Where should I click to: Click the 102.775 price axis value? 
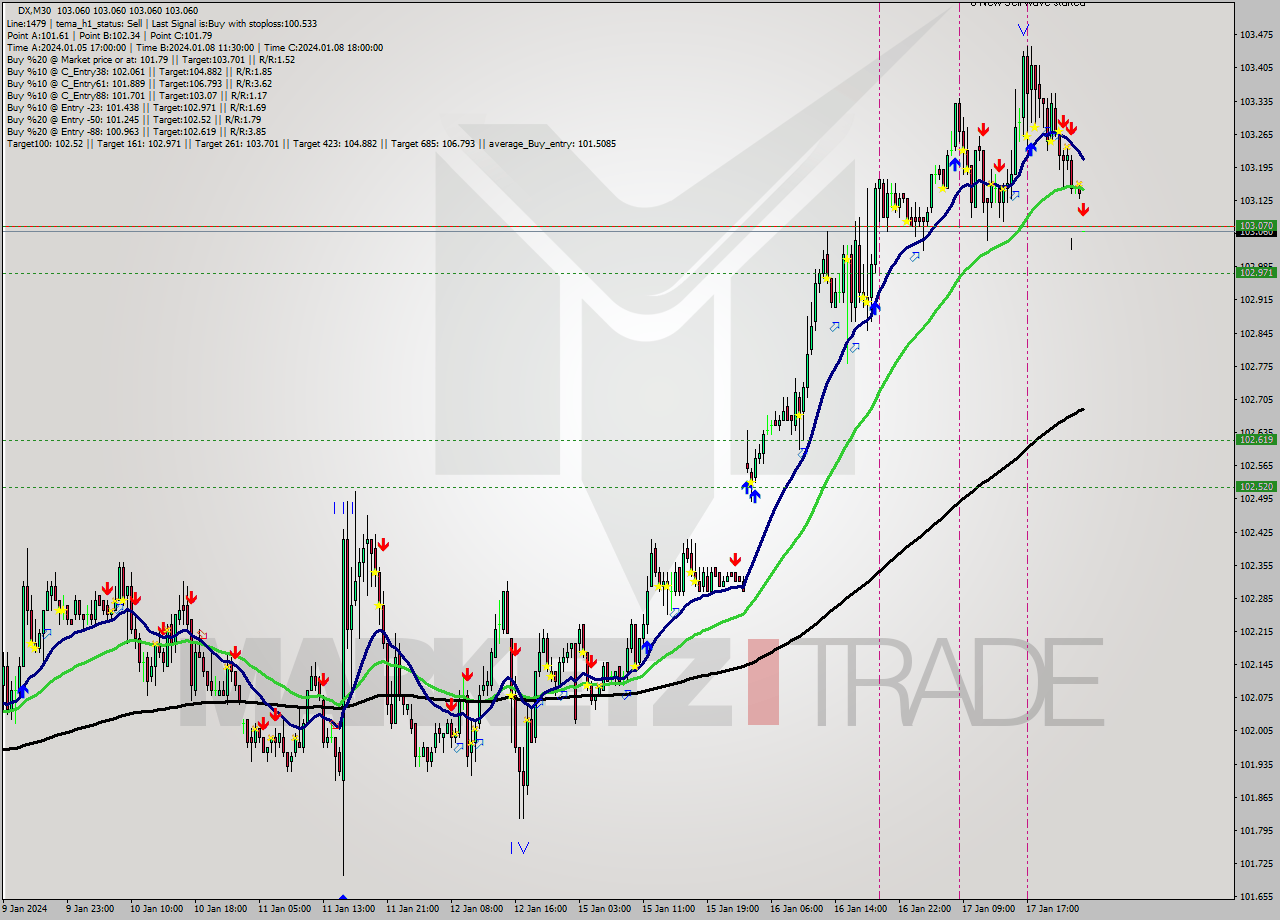coord(1256,366)
